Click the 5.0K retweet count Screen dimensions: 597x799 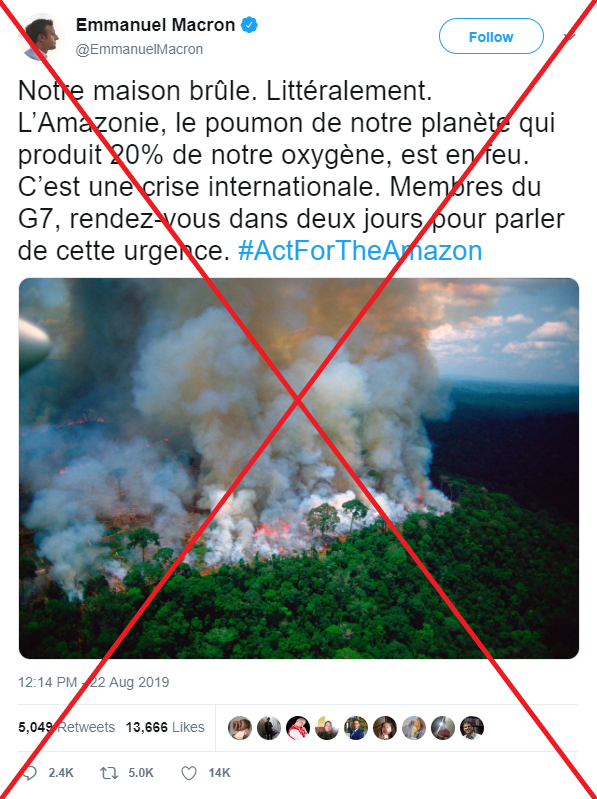coord(141,773)
